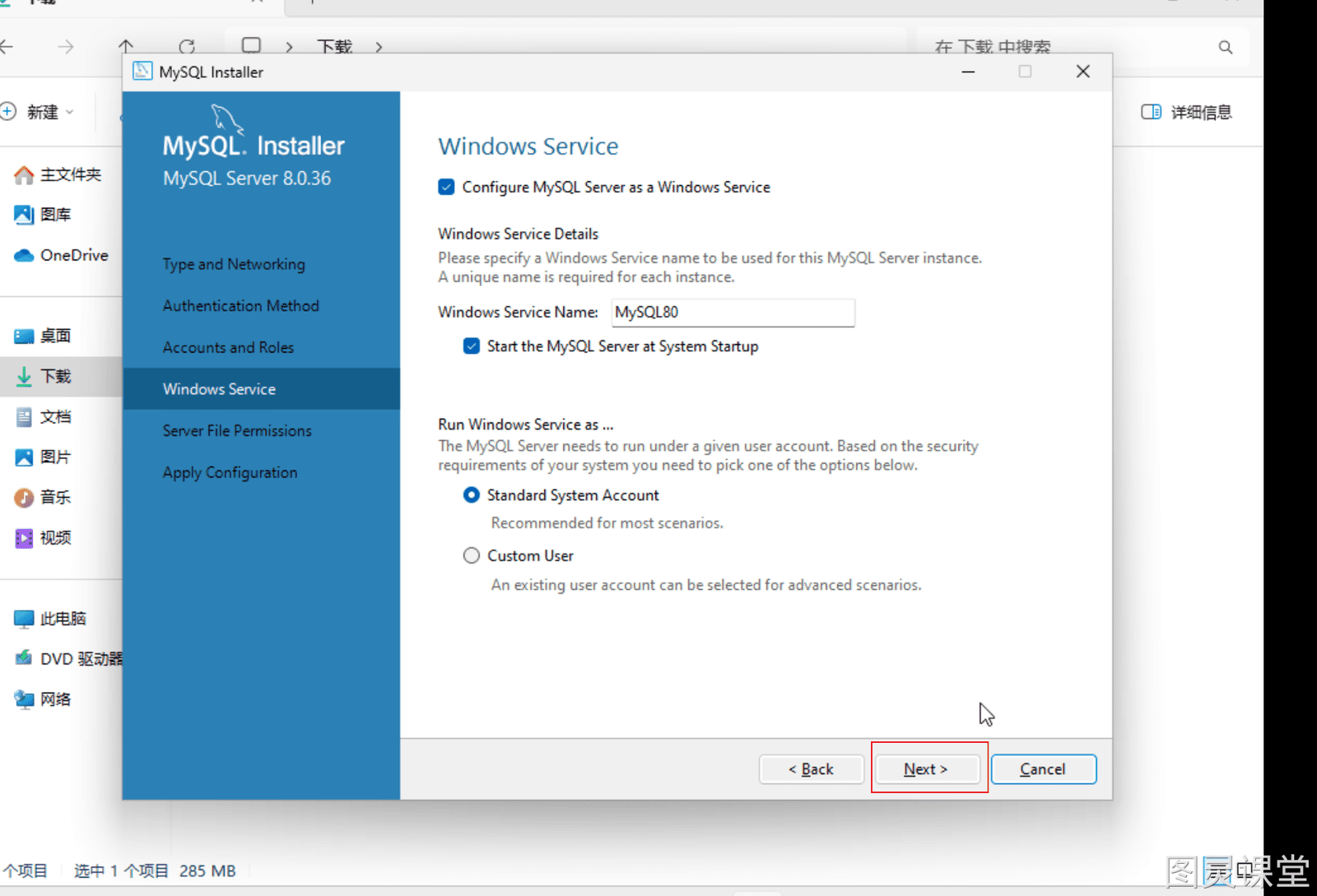Open the Music icon in Explorer sidebar
Image resolution: width=1317 pixels, height=896 pixels.
point(24,497)
